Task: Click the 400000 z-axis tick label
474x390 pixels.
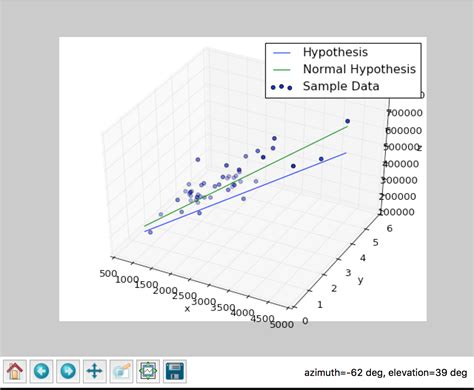Action: pos(401,164)
